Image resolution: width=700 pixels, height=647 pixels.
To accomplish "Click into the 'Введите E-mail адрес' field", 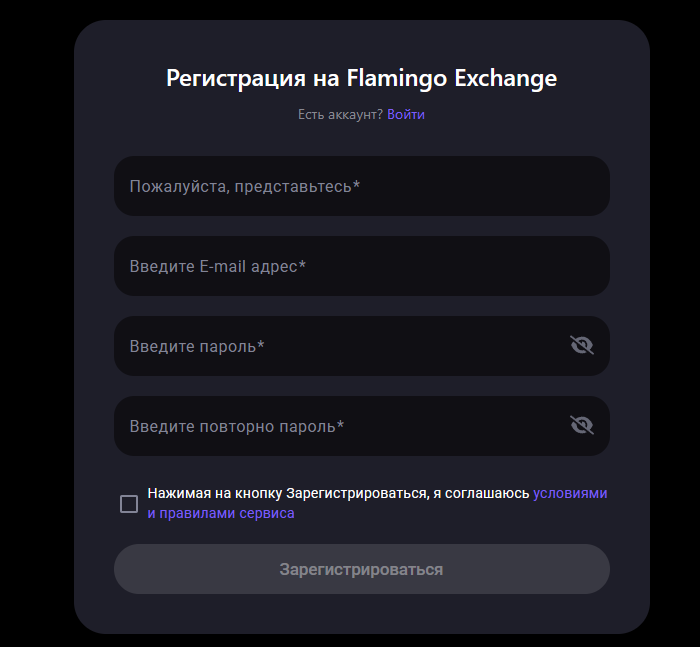I will (x=361, y=266).
